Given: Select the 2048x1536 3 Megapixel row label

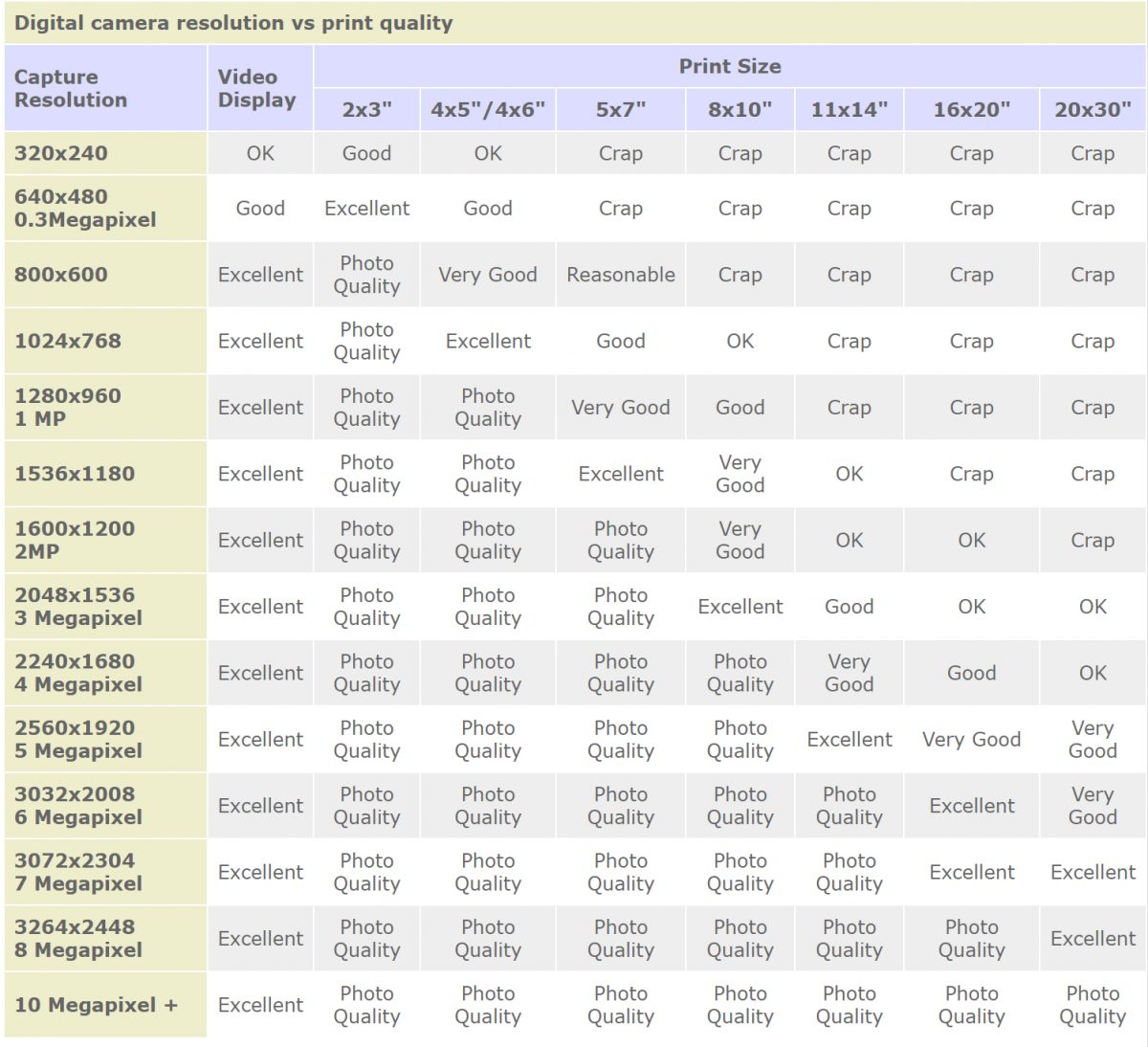Looking at the screenshot, I should coord(78,607).
